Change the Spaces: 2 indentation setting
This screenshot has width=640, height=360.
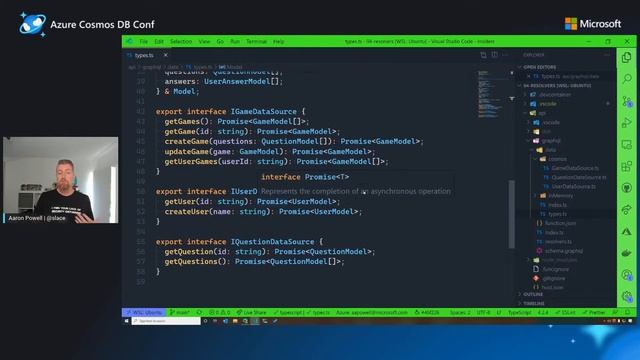460,312
